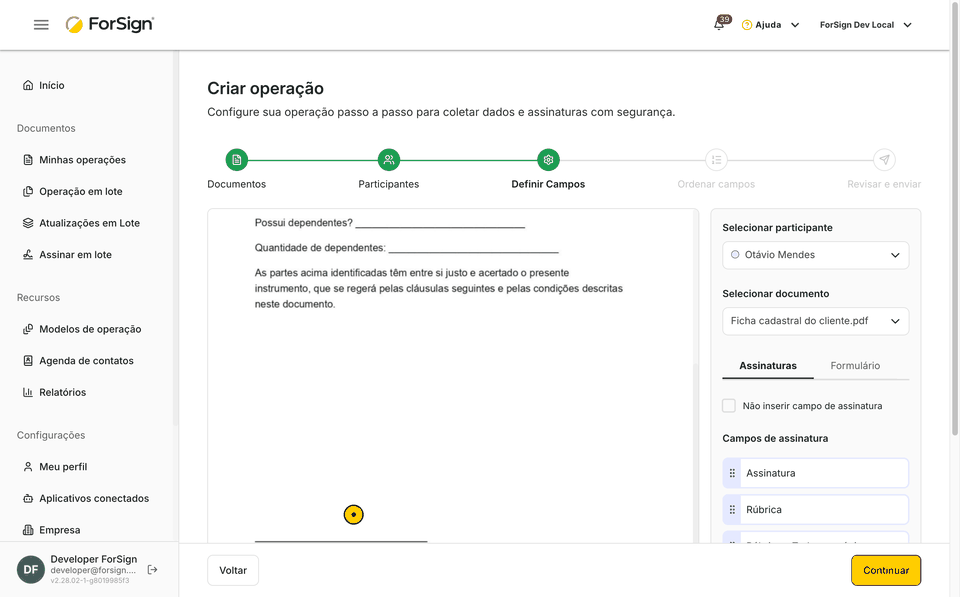Go to Participantes step circle
The image size is (960, 597).
coord(389,160)
